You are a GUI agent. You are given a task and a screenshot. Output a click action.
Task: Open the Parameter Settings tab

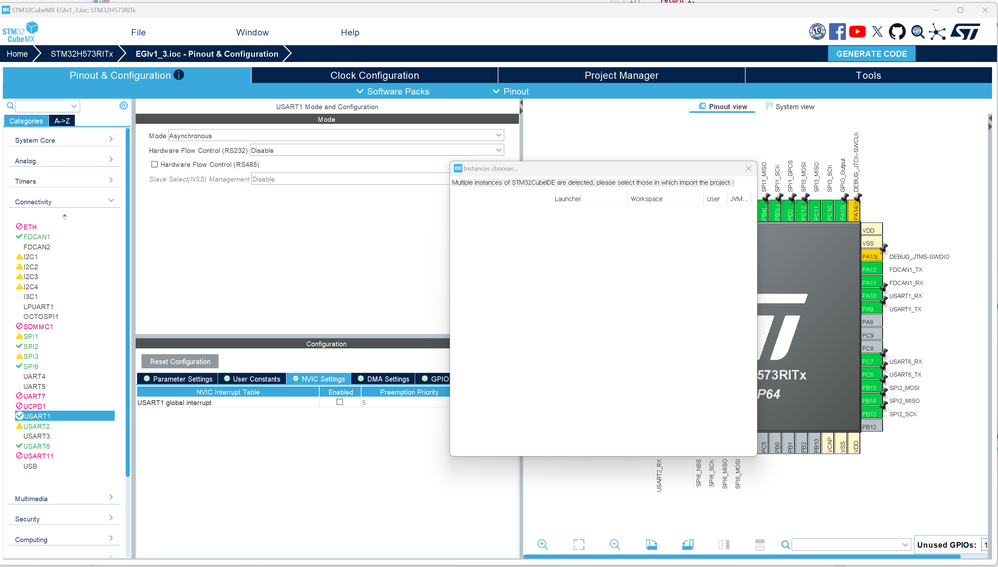click(x=177, y=379)
